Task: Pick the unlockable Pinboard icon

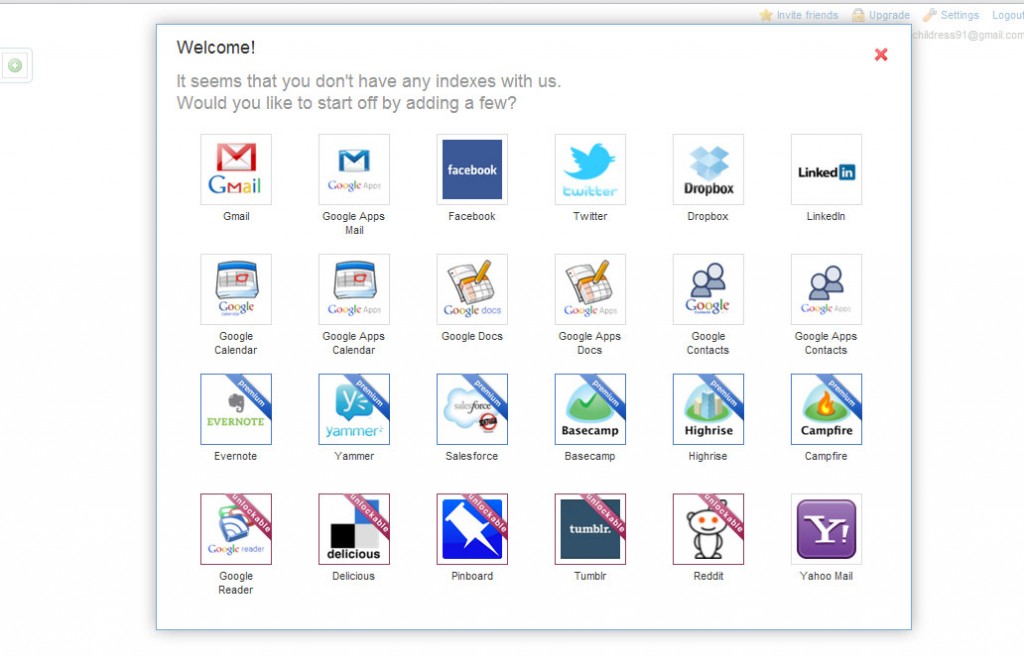Action: click(x=472, y=529)
